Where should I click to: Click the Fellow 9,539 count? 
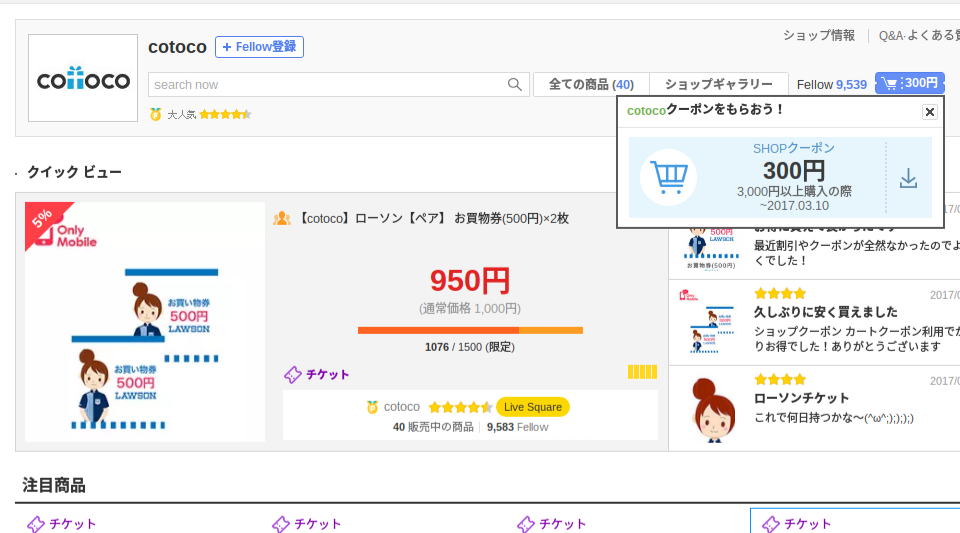(x=831, y=84)
